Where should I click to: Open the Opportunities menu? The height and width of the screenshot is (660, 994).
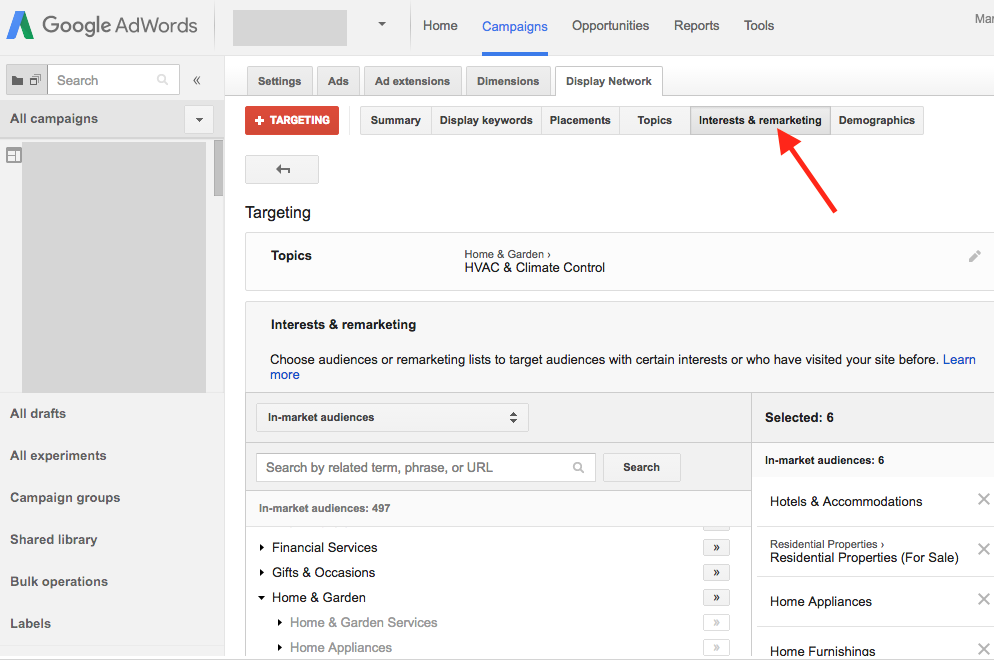[610, 26]
